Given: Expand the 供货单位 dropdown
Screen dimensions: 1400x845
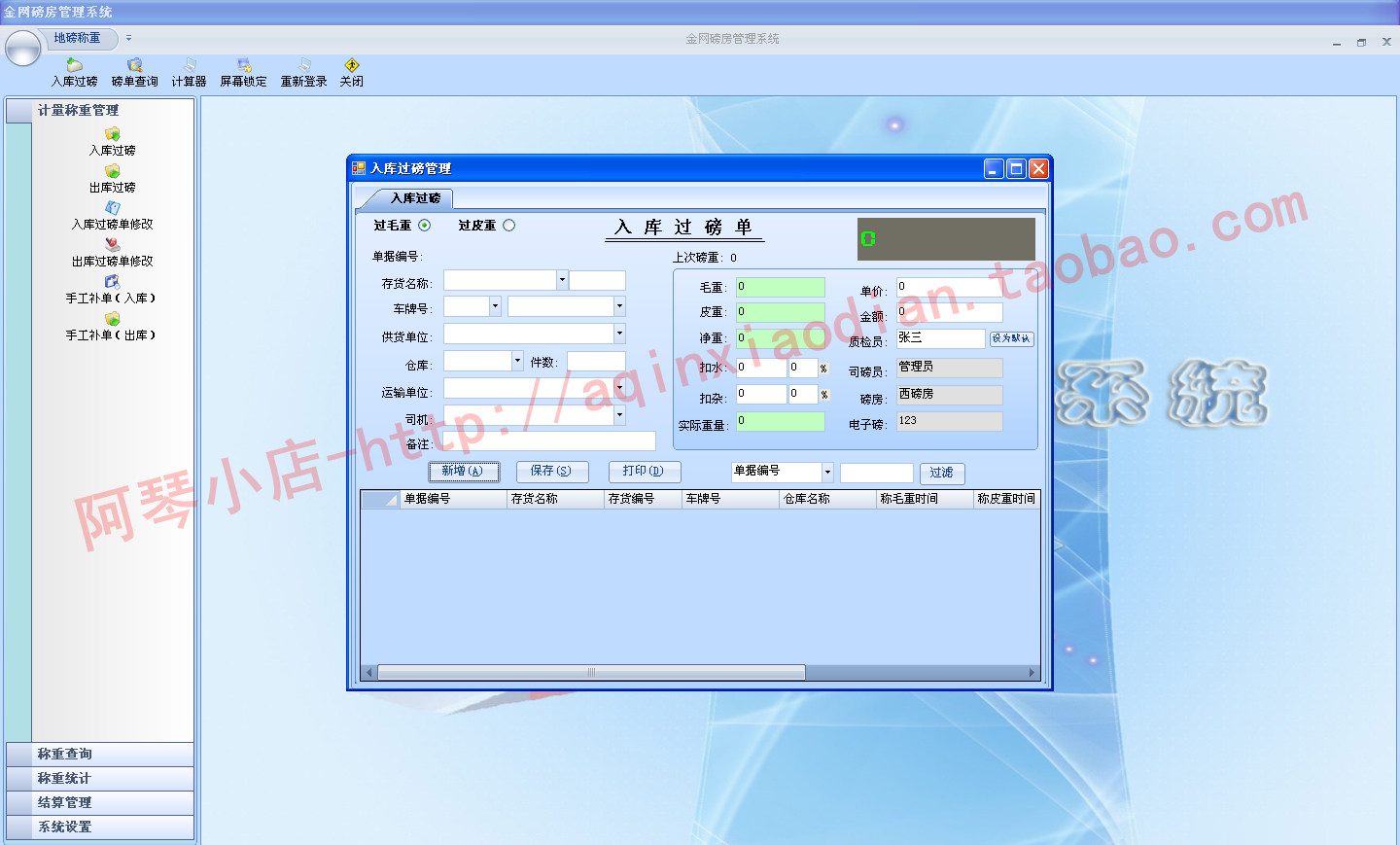Looking at the screenshot, I should [619, 334].
